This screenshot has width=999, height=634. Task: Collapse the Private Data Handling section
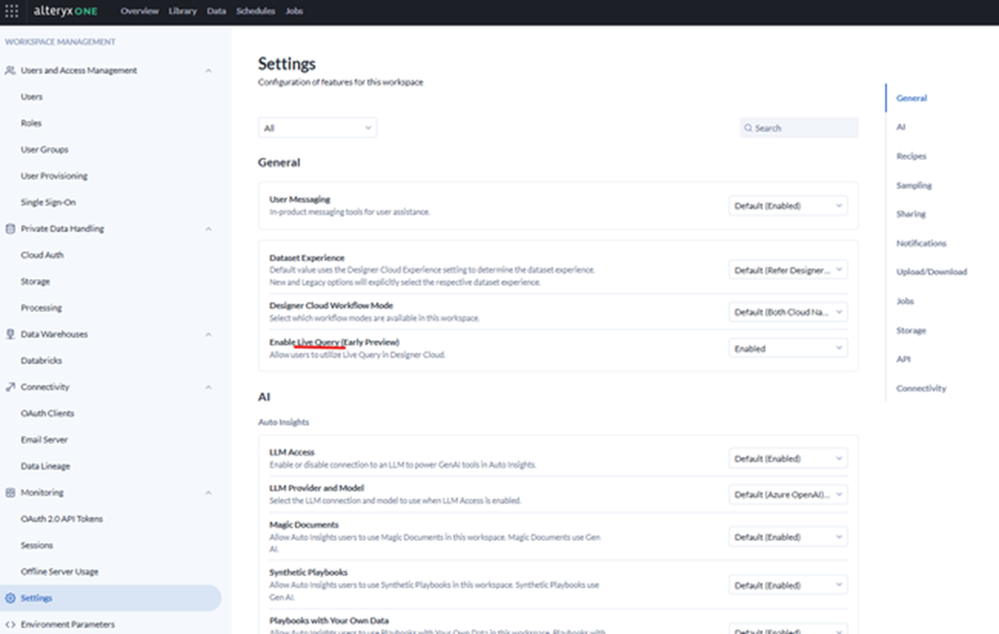[208, 229]
